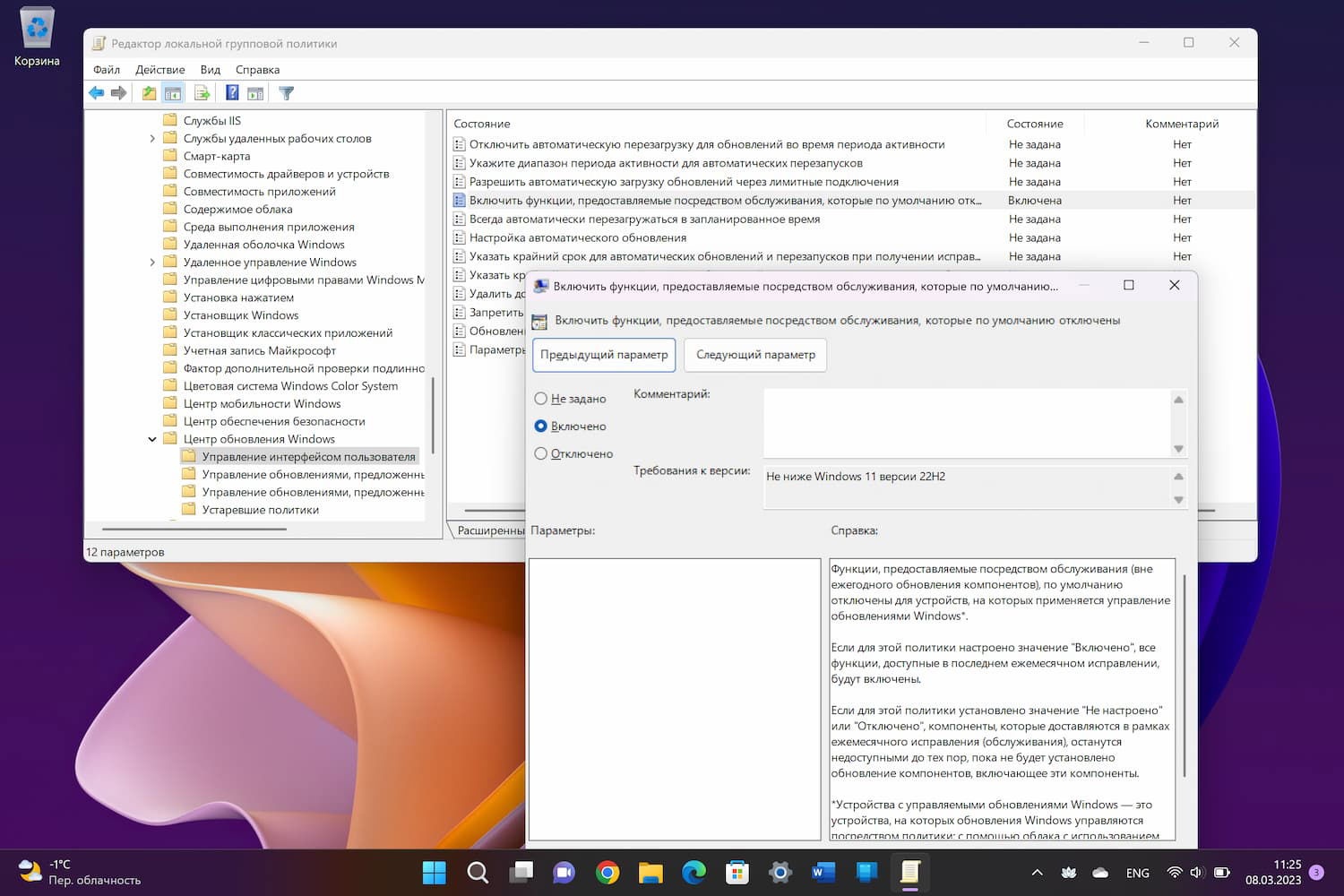Select row 'Включить функции, предоставляемые посредством обслуживания' in list

tap(851, 201)
